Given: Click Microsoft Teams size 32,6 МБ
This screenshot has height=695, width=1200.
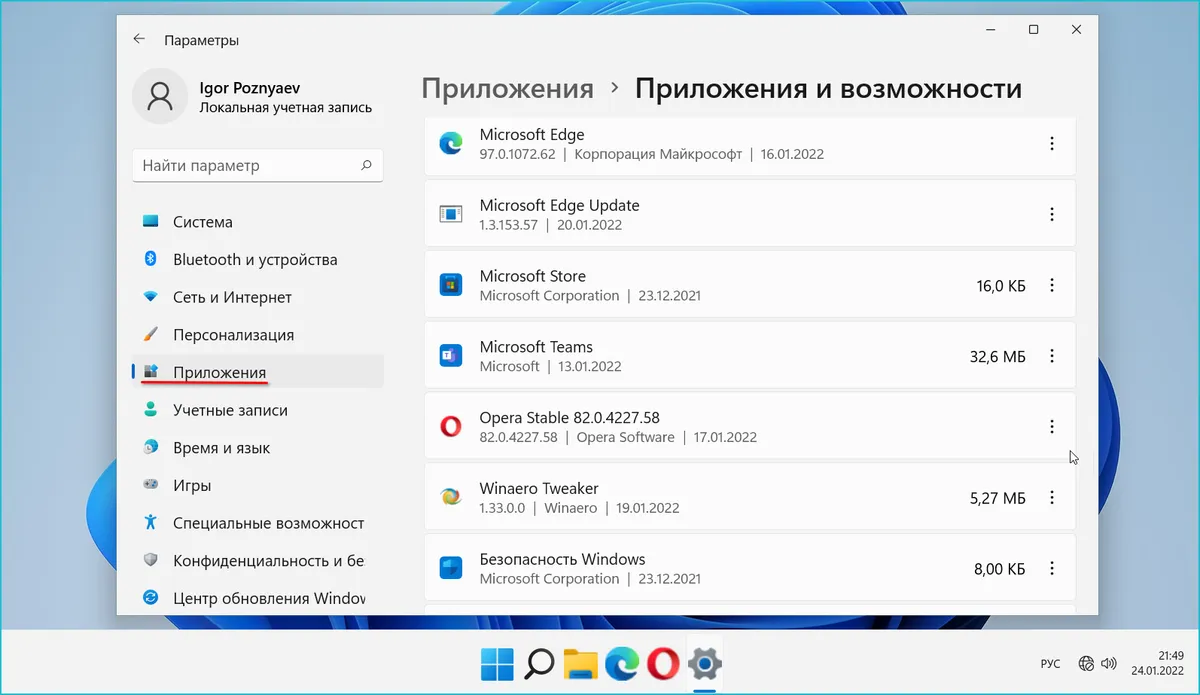Looking at the screenshot, I should [997, 356].
